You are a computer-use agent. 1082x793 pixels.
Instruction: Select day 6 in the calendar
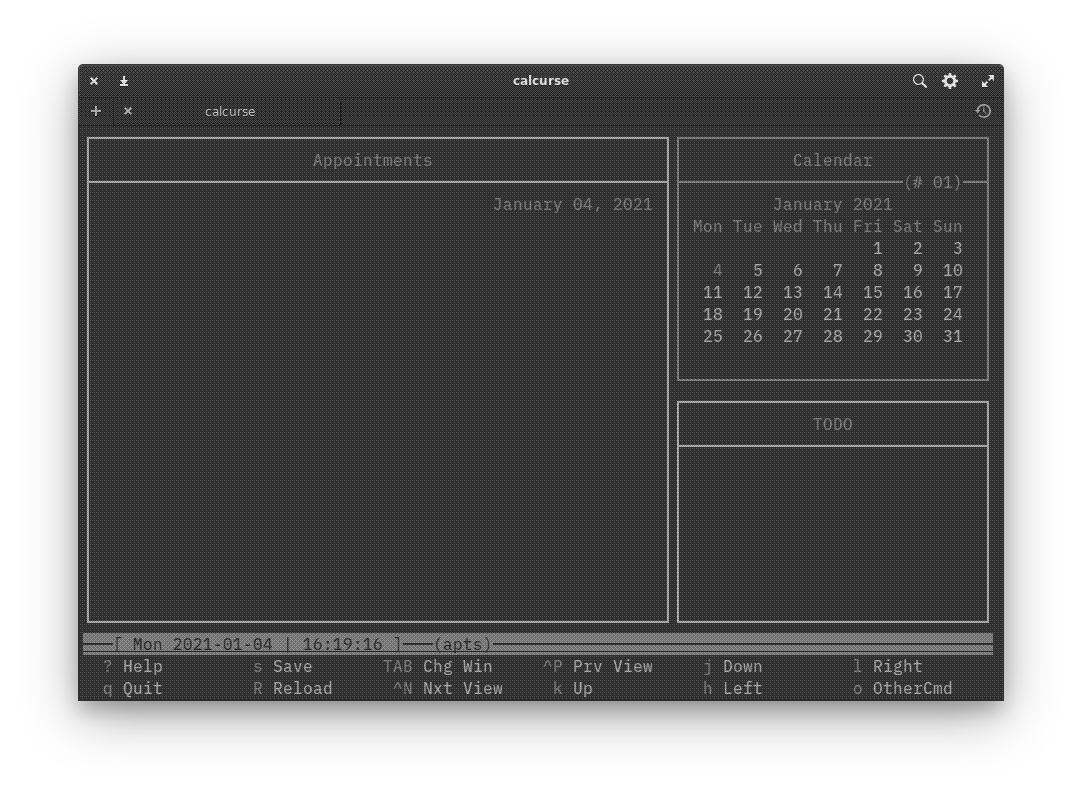coord(797,271)
